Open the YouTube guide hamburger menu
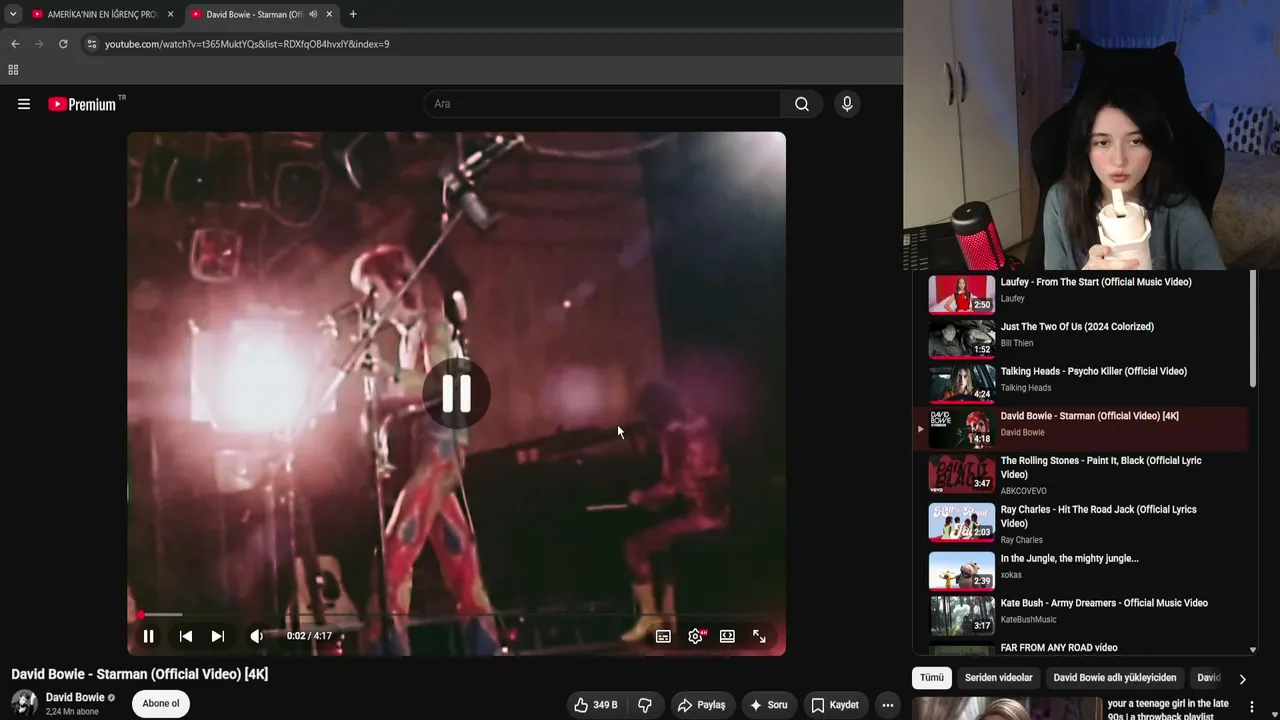The image size is (1280, 720). 24,104
